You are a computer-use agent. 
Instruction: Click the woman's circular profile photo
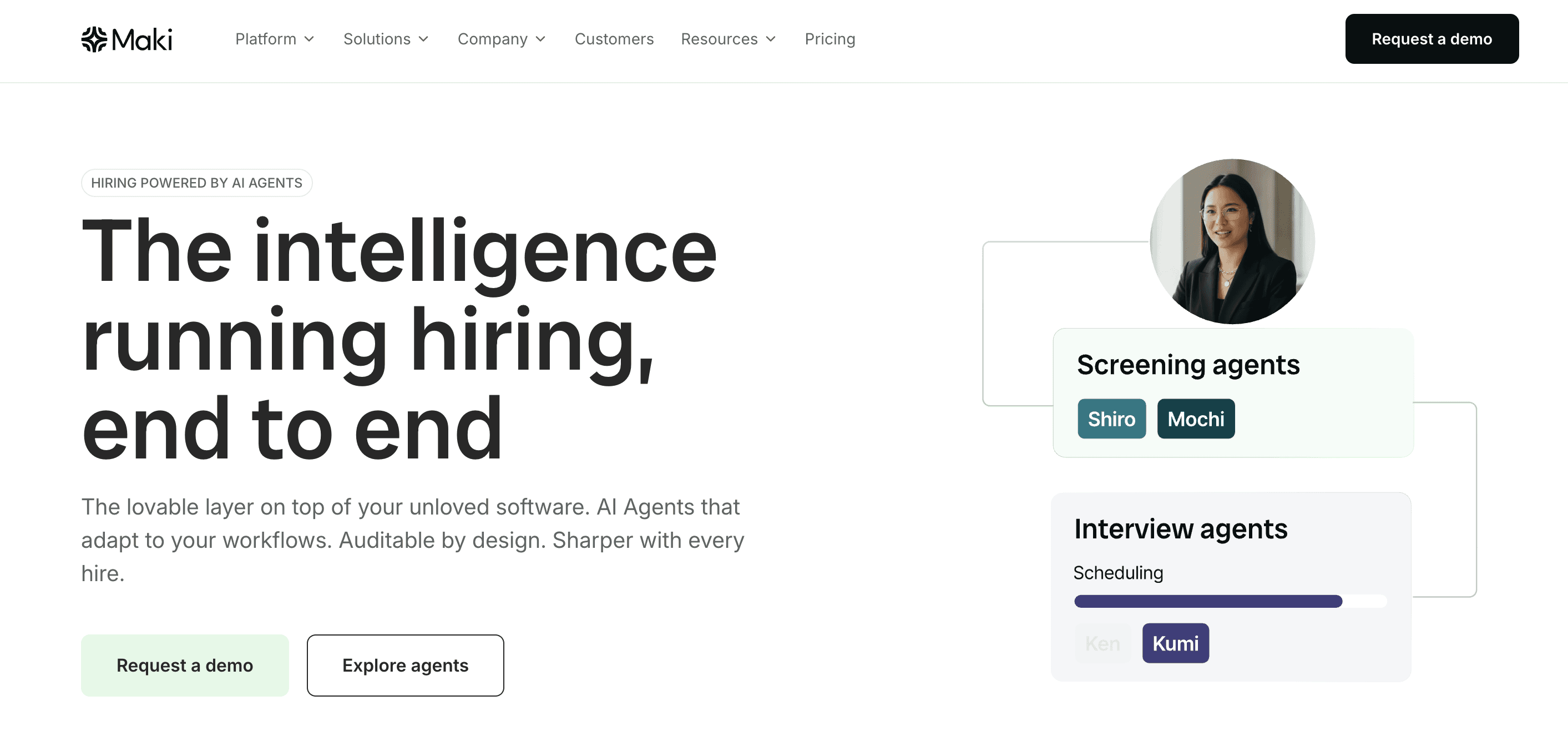(1232, 239)
